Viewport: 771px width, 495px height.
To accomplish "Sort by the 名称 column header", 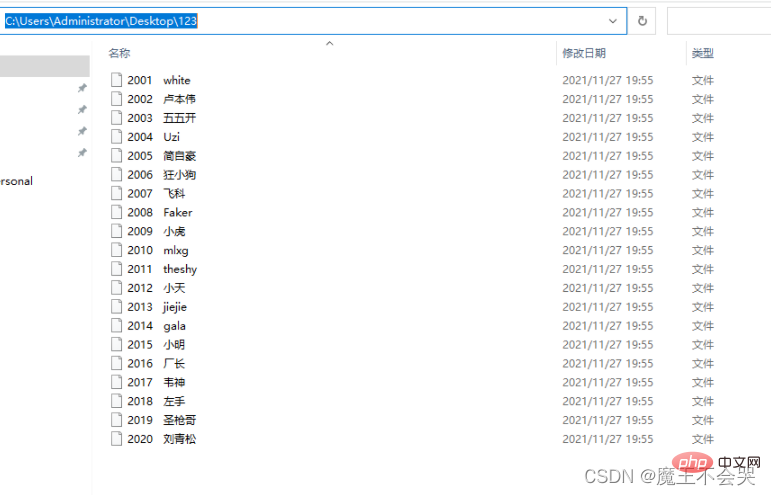I will [119, 53].
